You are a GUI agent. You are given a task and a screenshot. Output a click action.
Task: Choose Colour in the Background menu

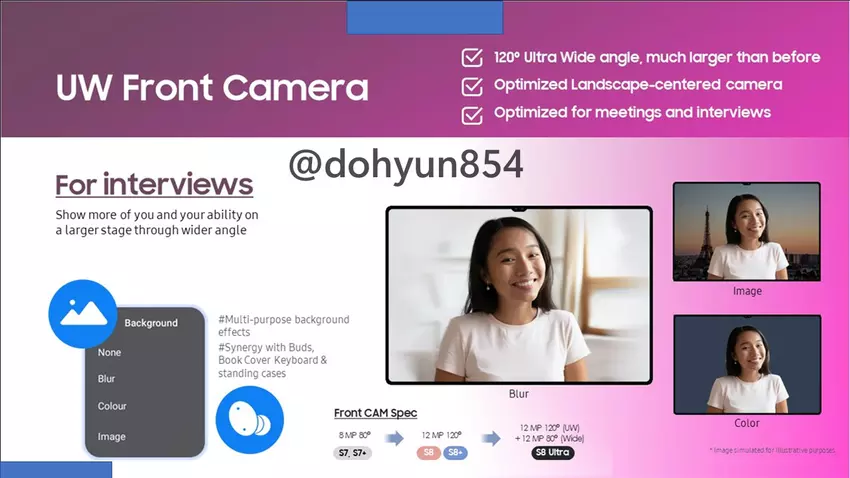pos(112,406)
